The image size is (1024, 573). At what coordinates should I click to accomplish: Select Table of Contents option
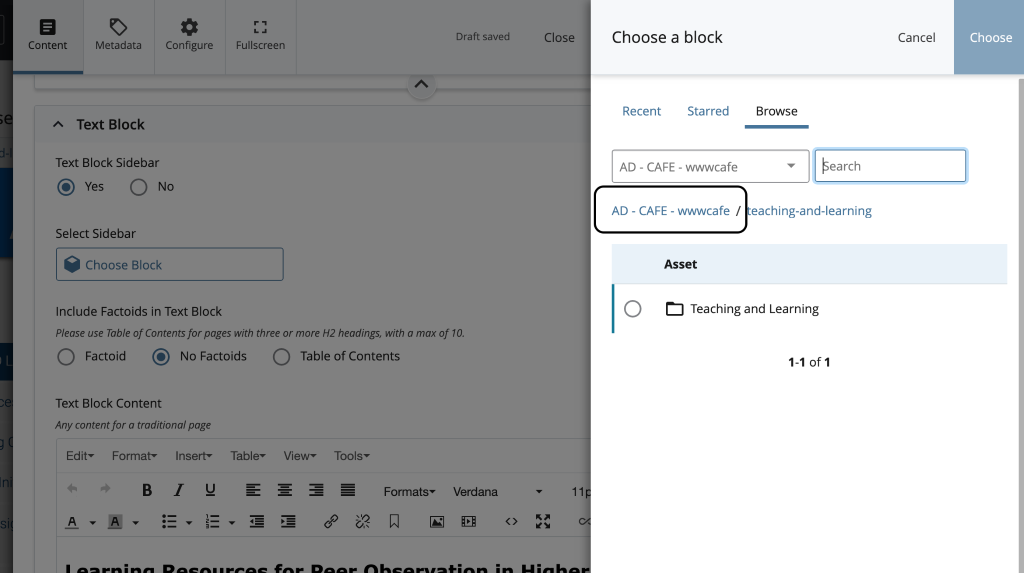(281, 357)
